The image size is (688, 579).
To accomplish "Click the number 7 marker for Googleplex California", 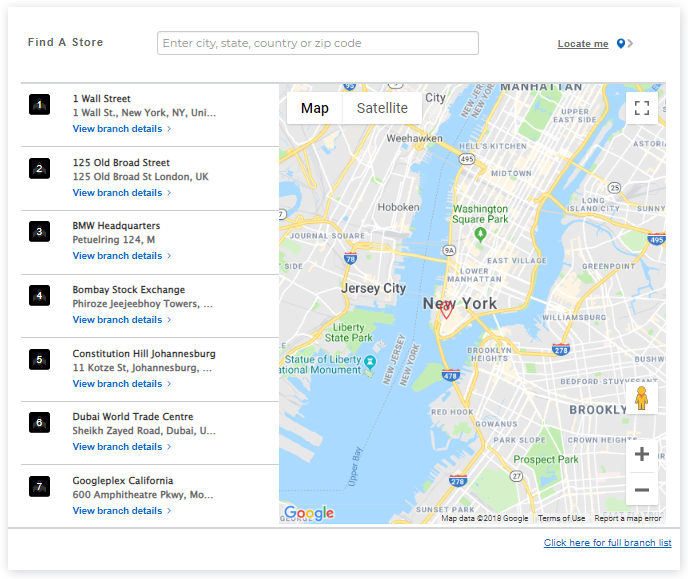I will coord(39,486).
